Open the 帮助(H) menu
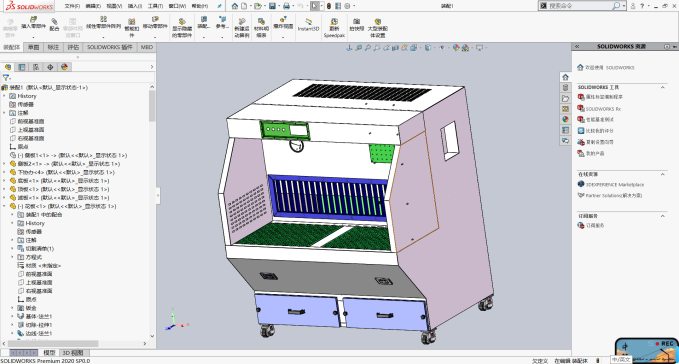The width and height of the screenshot is (679, 364). coord(200,6)
